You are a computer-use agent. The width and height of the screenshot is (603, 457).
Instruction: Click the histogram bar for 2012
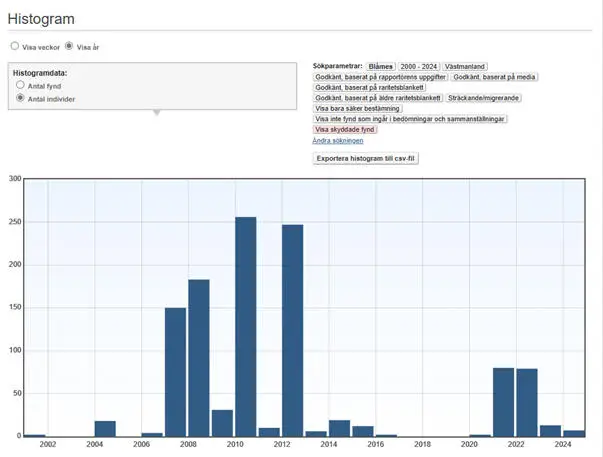point(292,330)
